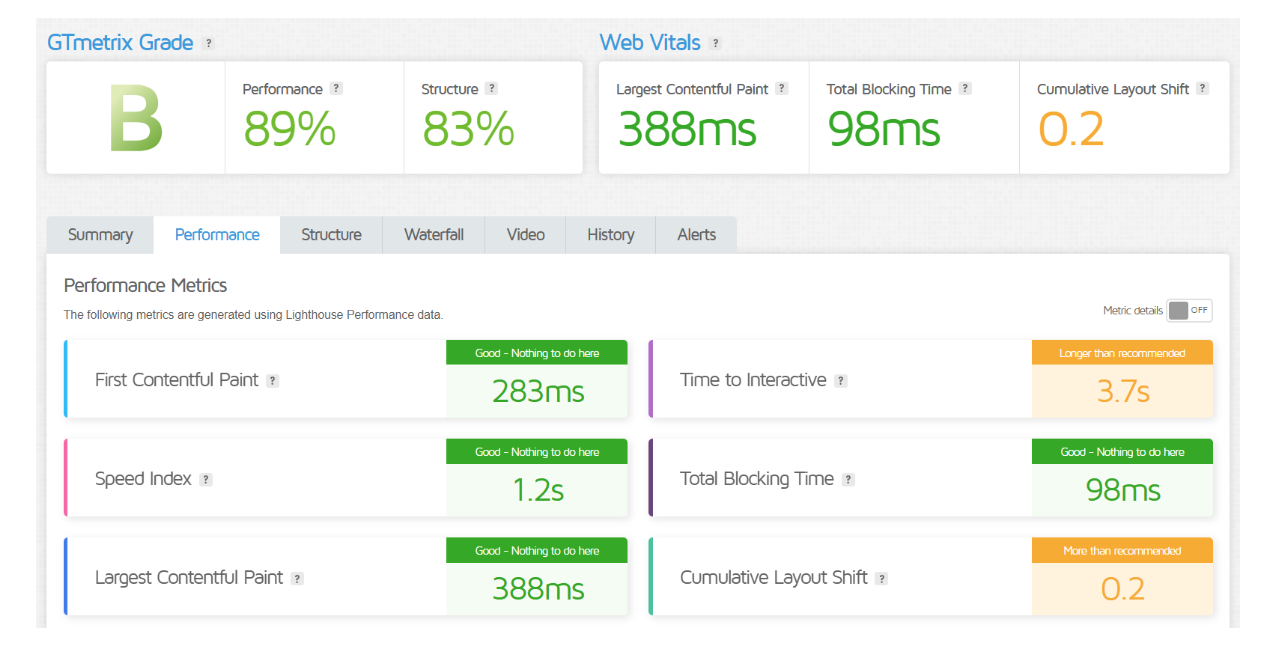Click the 0.2 Cumulative Layout Shift metric value
The width and height of the screenshot is (1280, 670).
(1123, 589)
